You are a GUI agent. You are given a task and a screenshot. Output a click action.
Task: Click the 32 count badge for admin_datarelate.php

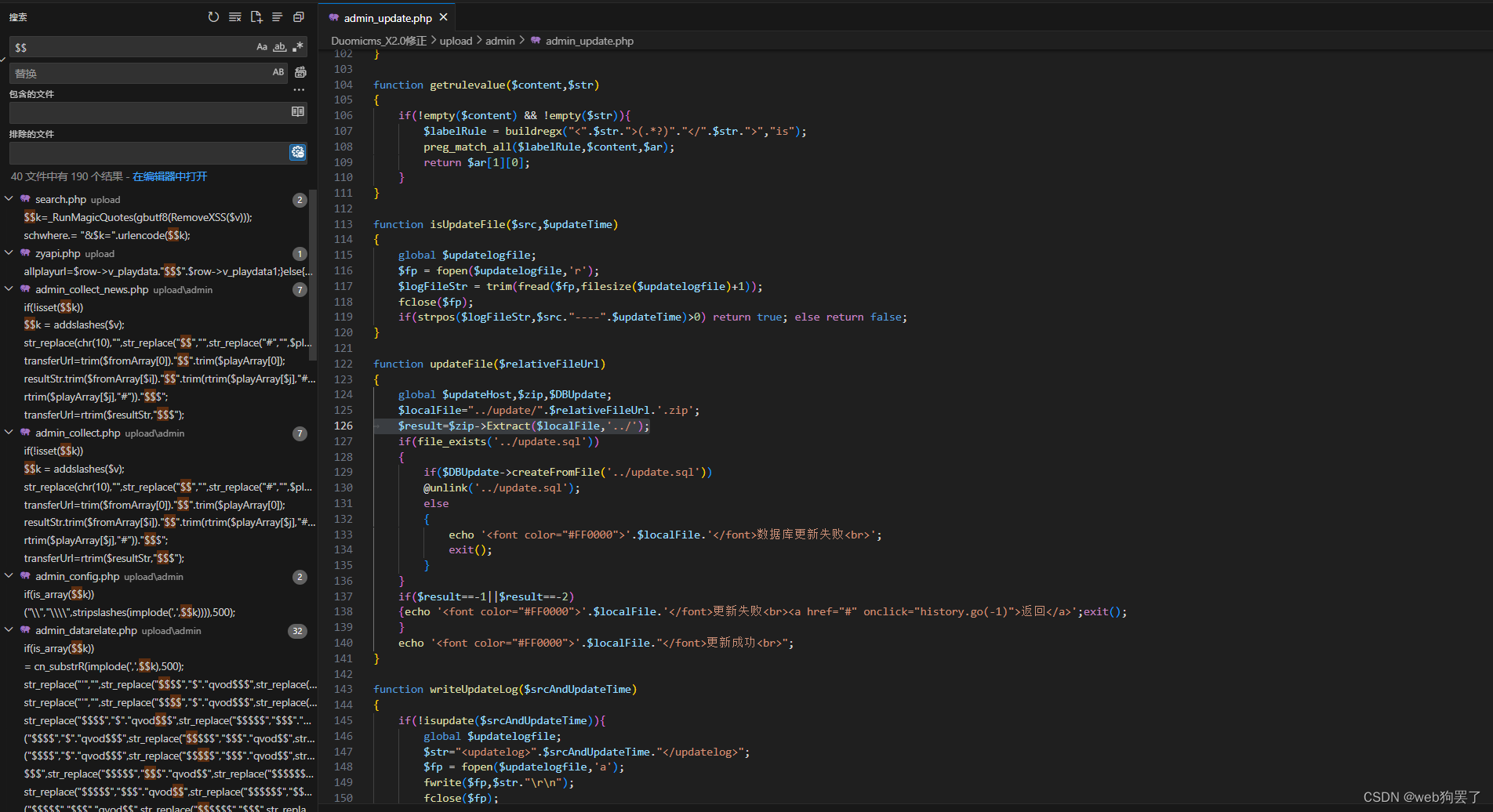coord(298,631)
